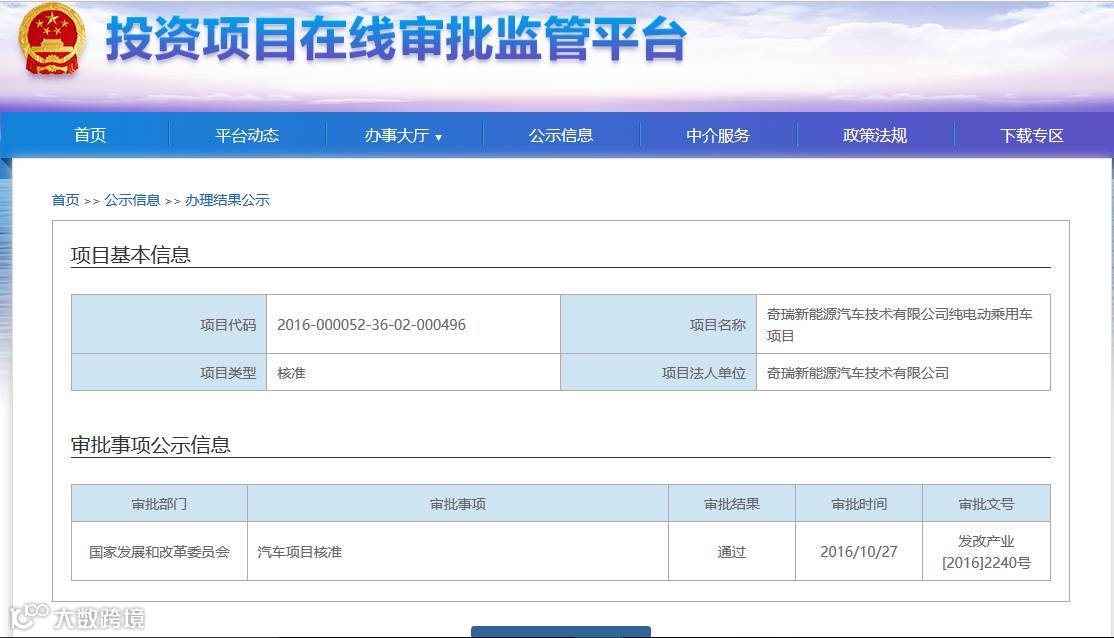Click the 审批结果 column header
1114x638 pixels.
click(732, 504)
